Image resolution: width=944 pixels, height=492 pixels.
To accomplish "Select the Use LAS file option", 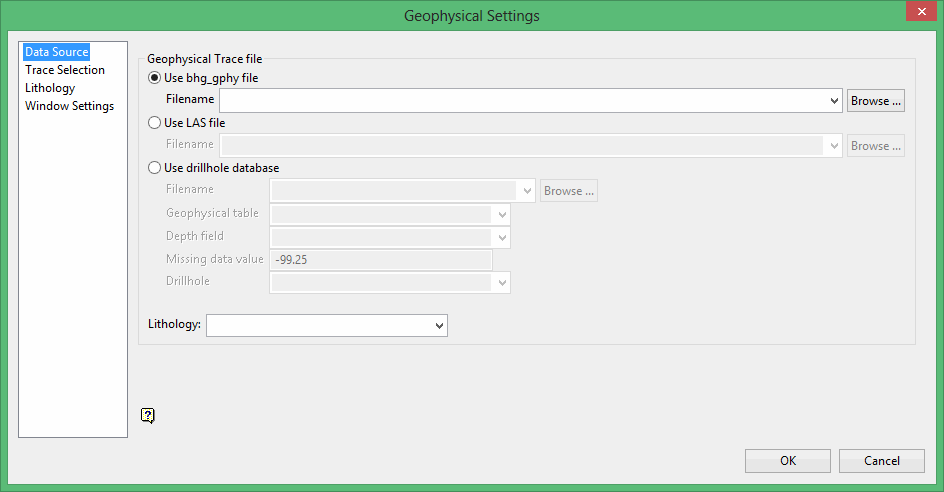I will (154, 123).
